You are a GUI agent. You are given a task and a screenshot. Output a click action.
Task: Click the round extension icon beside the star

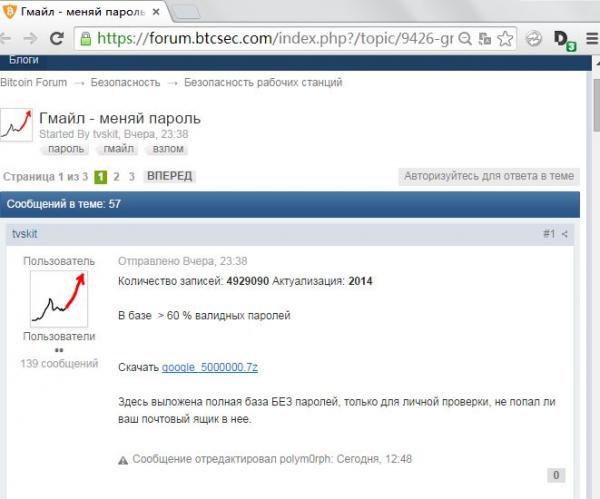[x=534, y=39]
